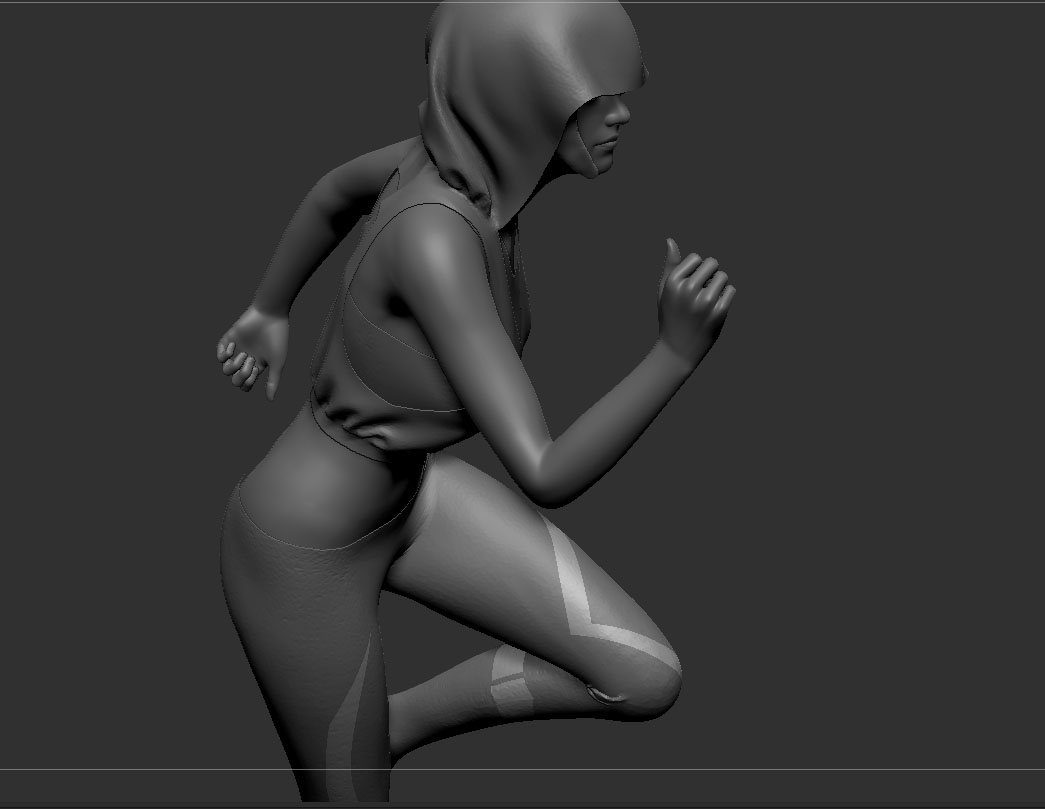Screen dimensions: 1045x809
Task: Select the light band on the raised calf
Action: (508, 680)
